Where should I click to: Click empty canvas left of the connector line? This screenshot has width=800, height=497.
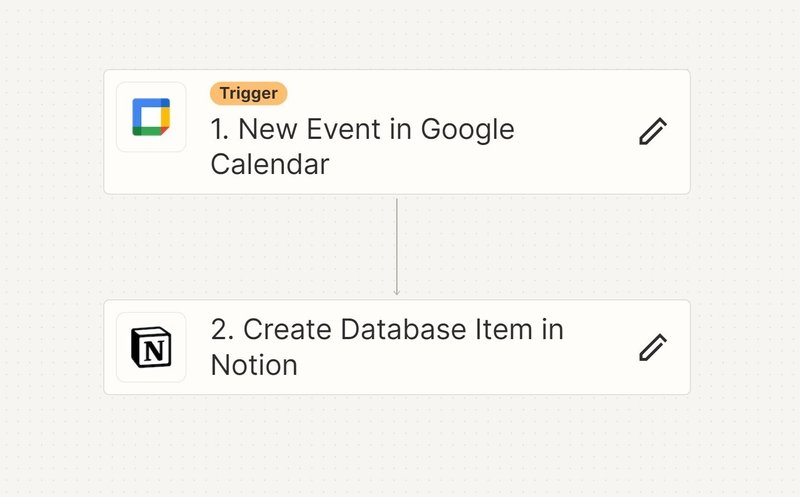(245, 247)
